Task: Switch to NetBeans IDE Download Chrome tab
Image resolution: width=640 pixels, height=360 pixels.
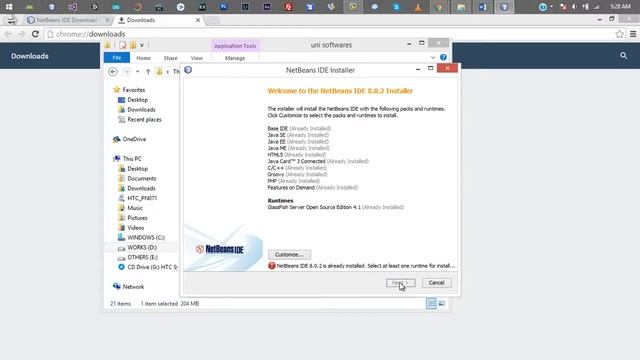Action: (x=67, y=20)
